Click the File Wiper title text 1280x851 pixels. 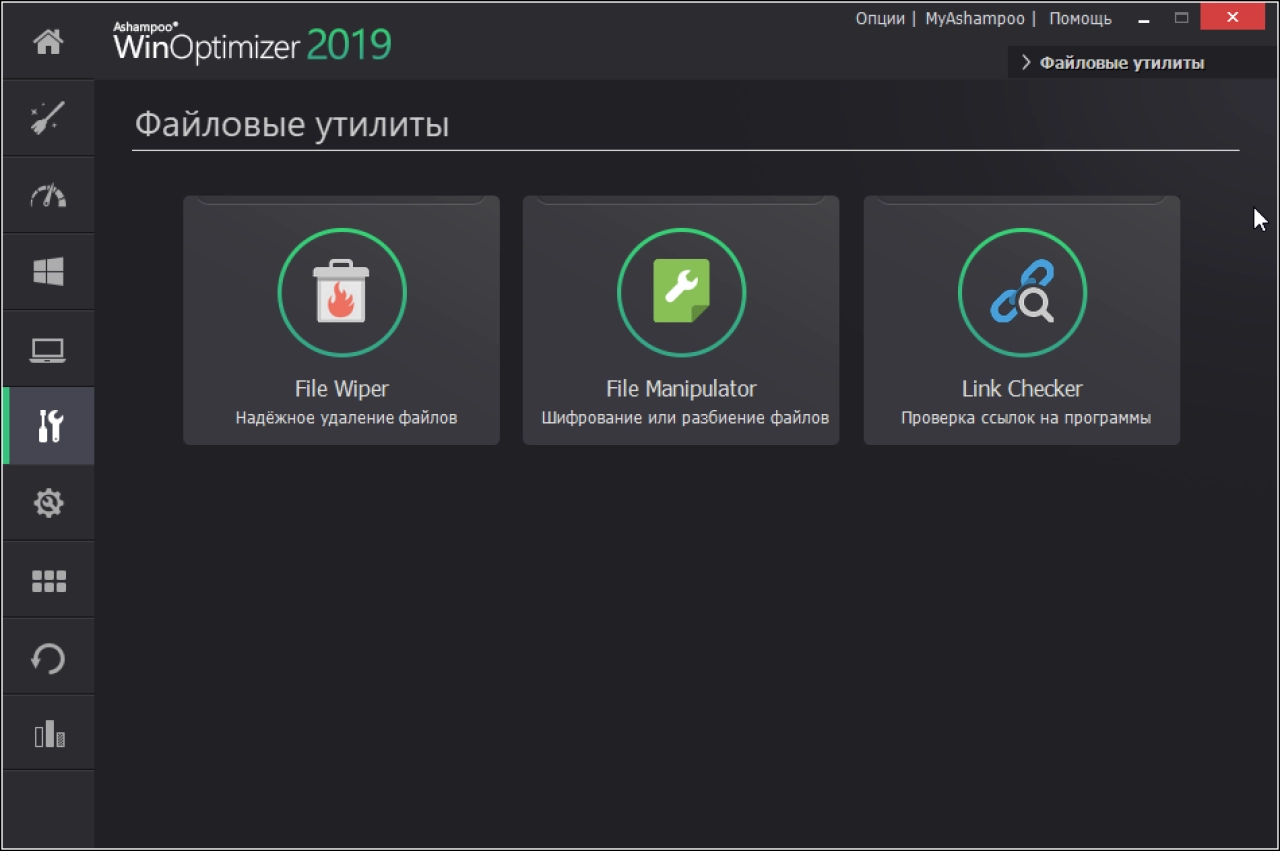tap(342, 389)
